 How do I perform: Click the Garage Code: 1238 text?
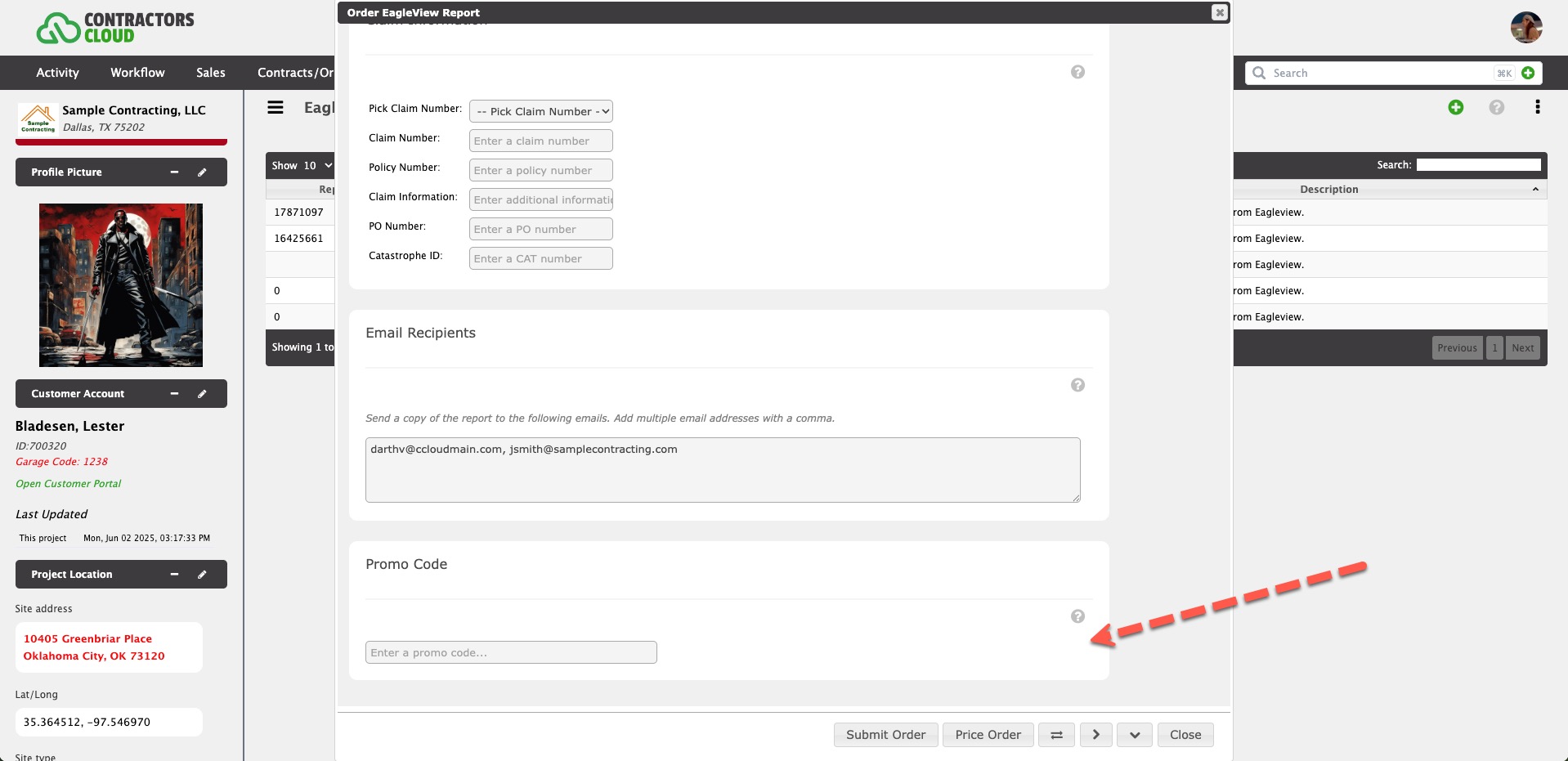(x=61, y=462)
